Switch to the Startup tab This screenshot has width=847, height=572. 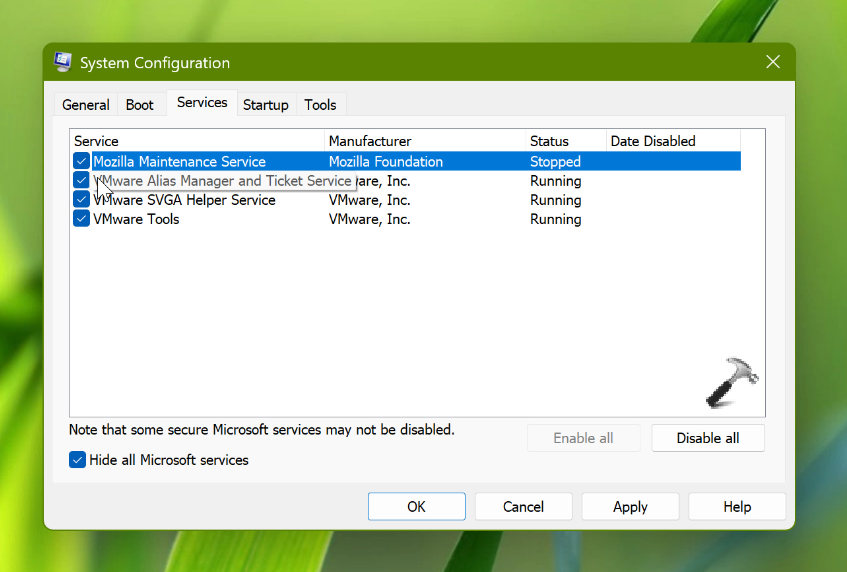[265, 105]
